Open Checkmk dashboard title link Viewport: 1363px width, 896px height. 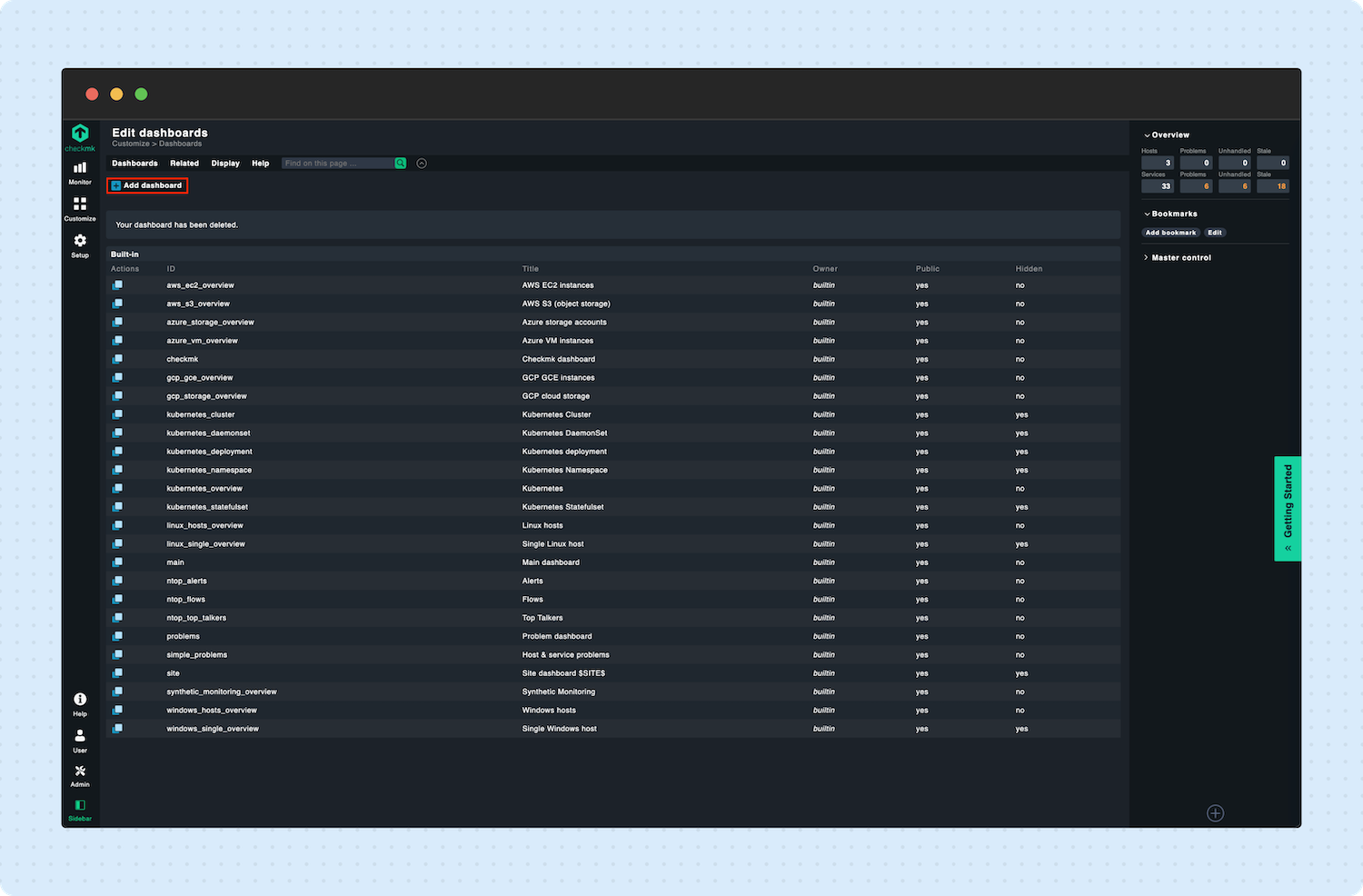pos(559,359)
